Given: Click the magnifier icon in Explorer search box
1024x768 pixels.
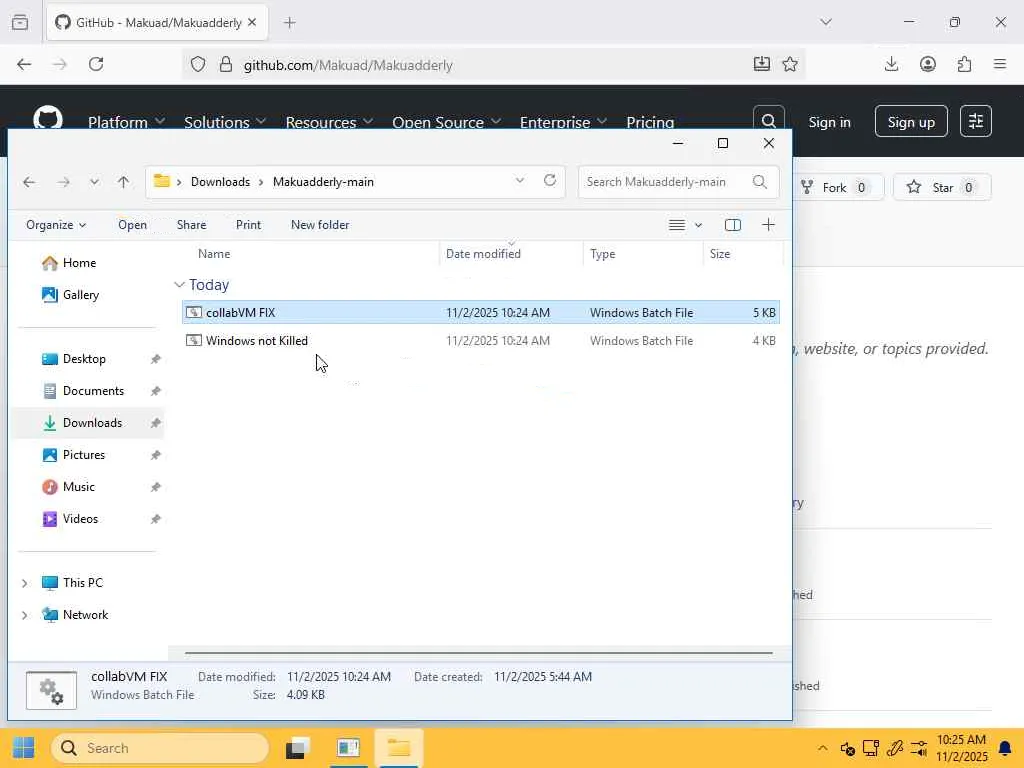Looking at the screenshot, I should coord(760,182).
